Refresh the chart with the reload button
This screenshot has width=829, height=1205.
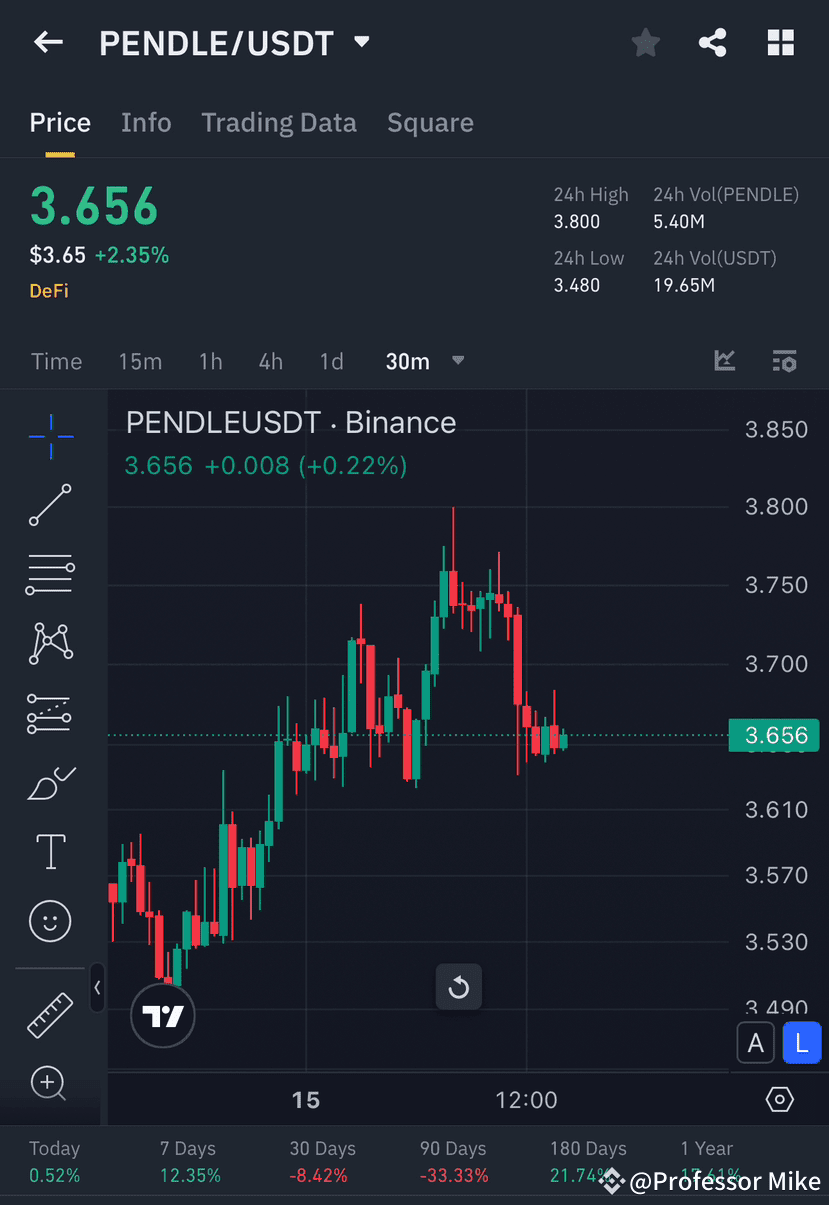[x=458, y=986]
